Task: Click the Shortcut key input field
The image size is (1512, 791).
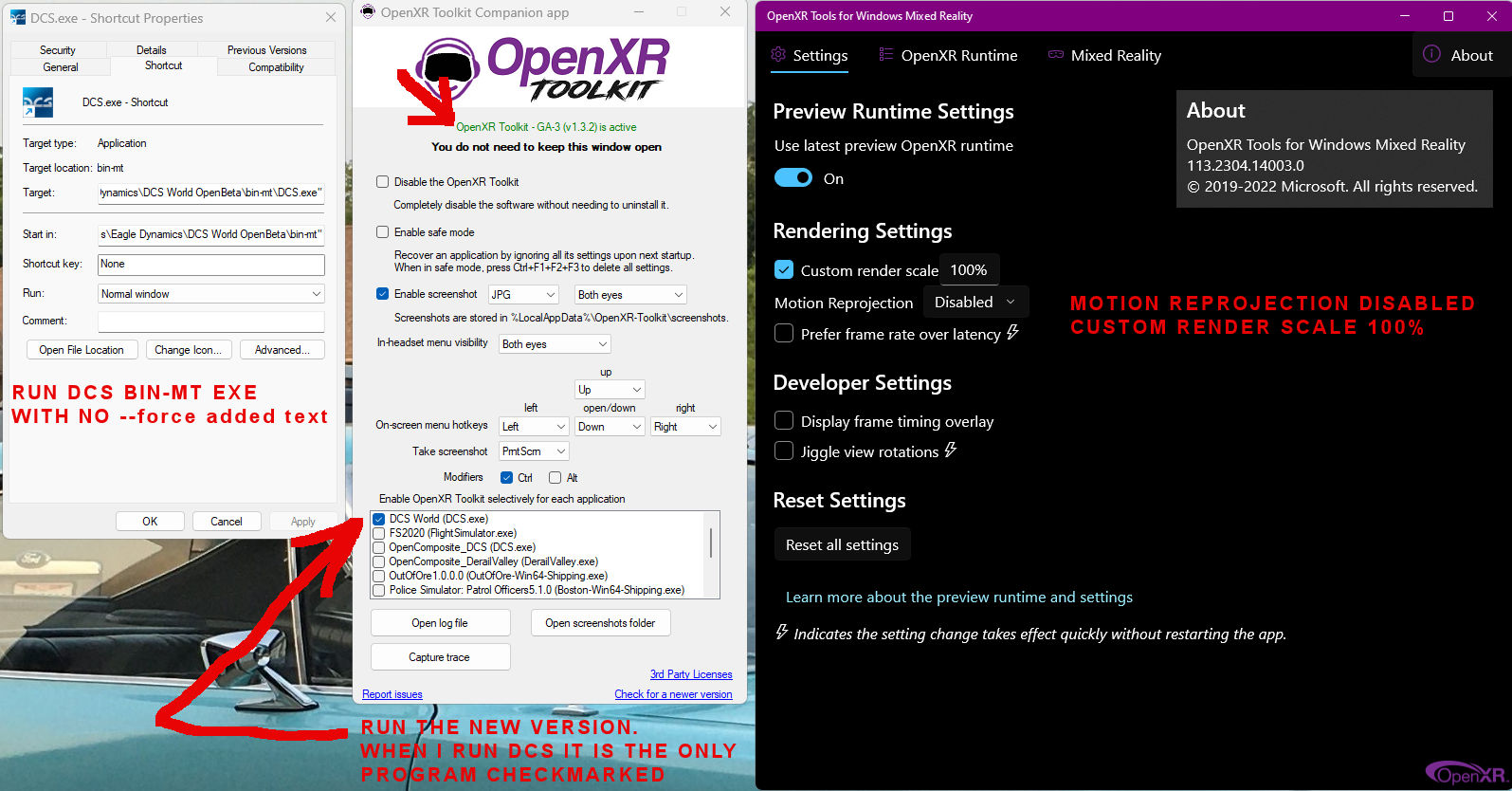Action: point(211,265)
